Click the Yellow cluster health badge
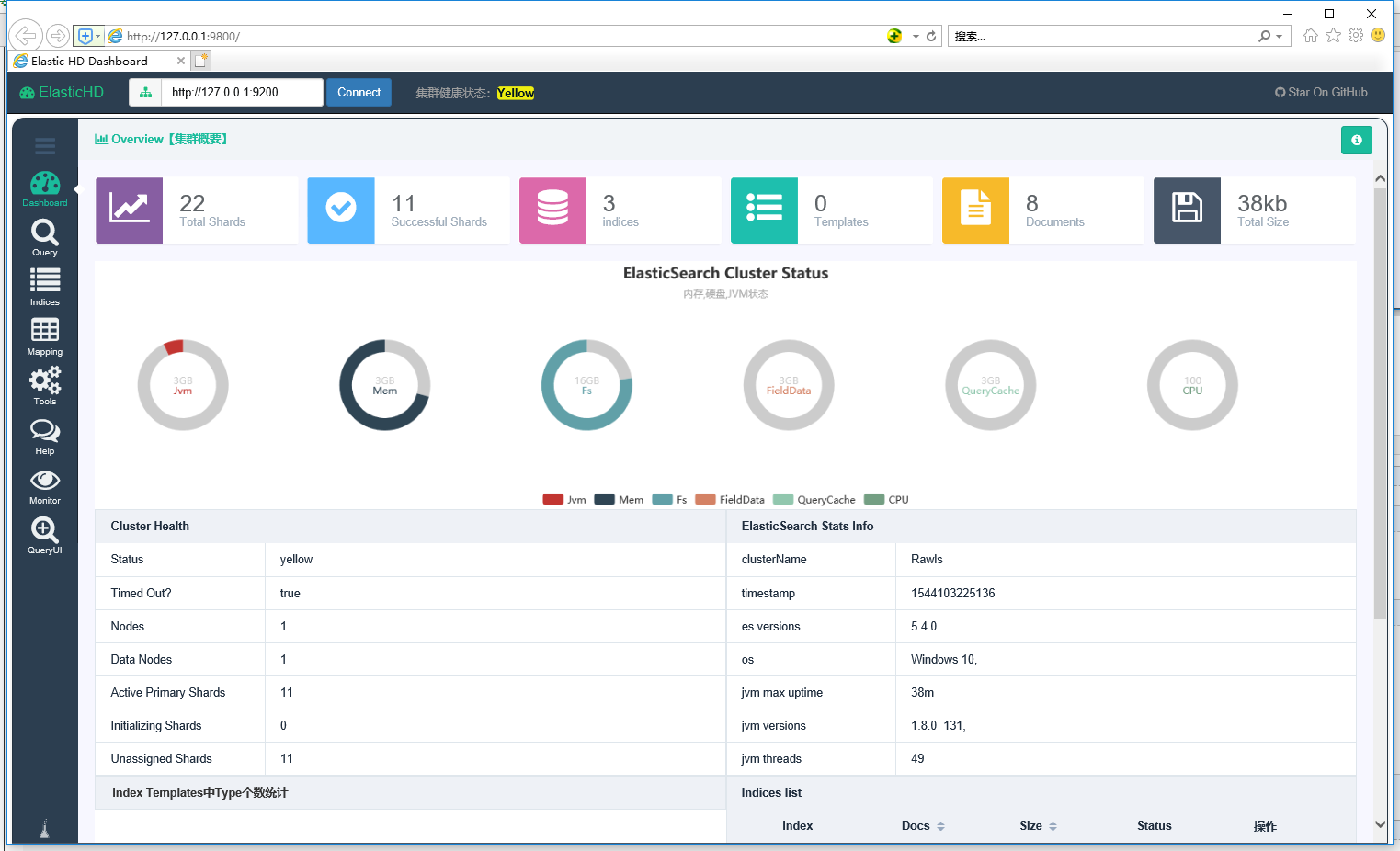The width and height of the screenshot is (1400, 851). click(516, 93)
